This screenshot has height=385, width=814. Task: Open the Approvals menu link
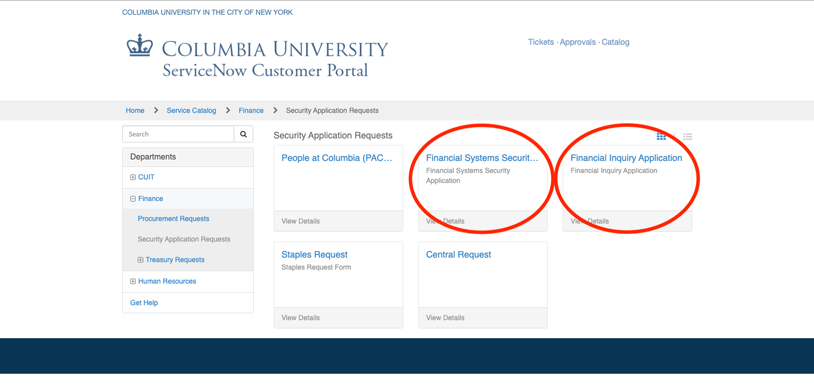(578, 42)
